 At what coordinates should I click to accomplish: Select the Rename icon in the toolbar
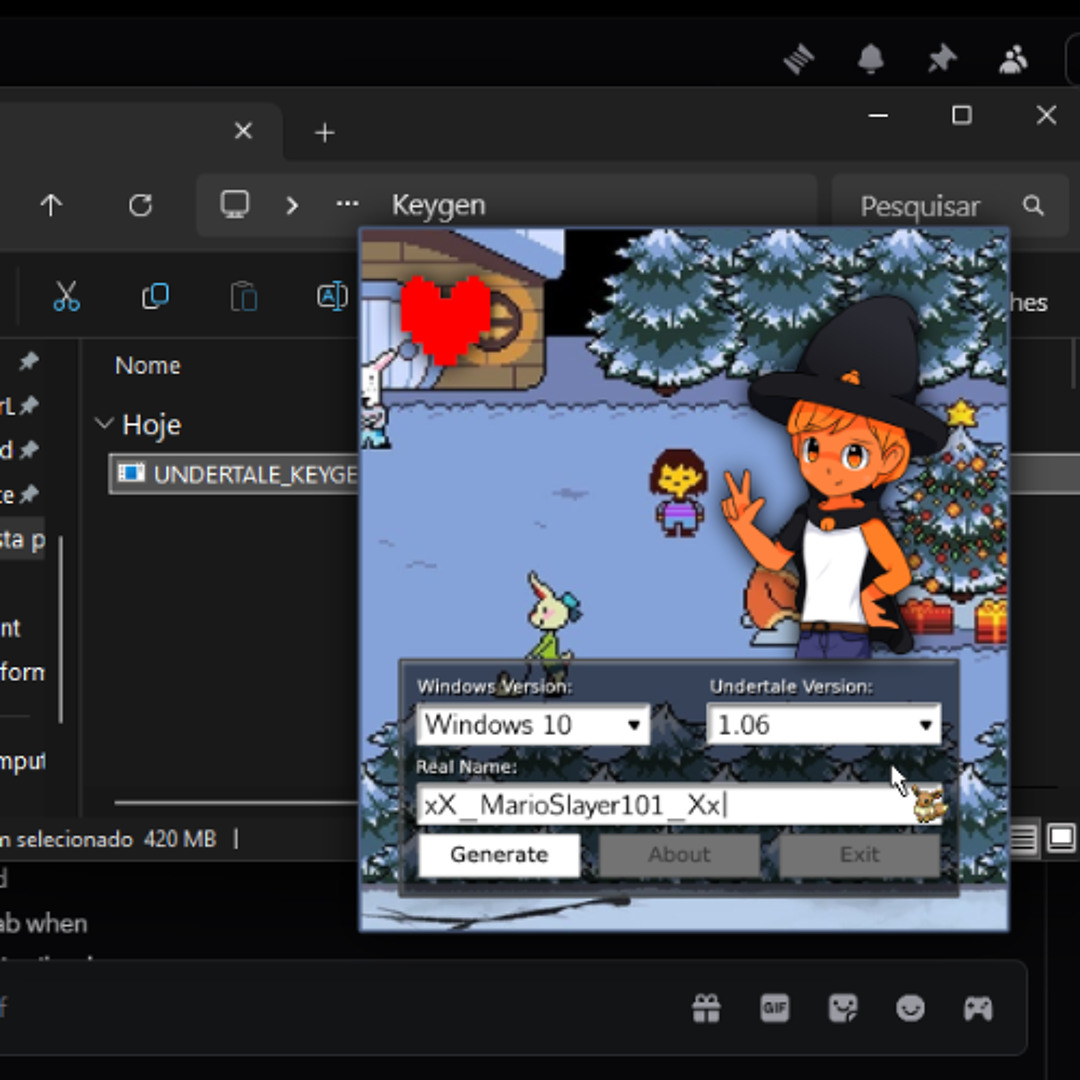[x=331, y=296]
